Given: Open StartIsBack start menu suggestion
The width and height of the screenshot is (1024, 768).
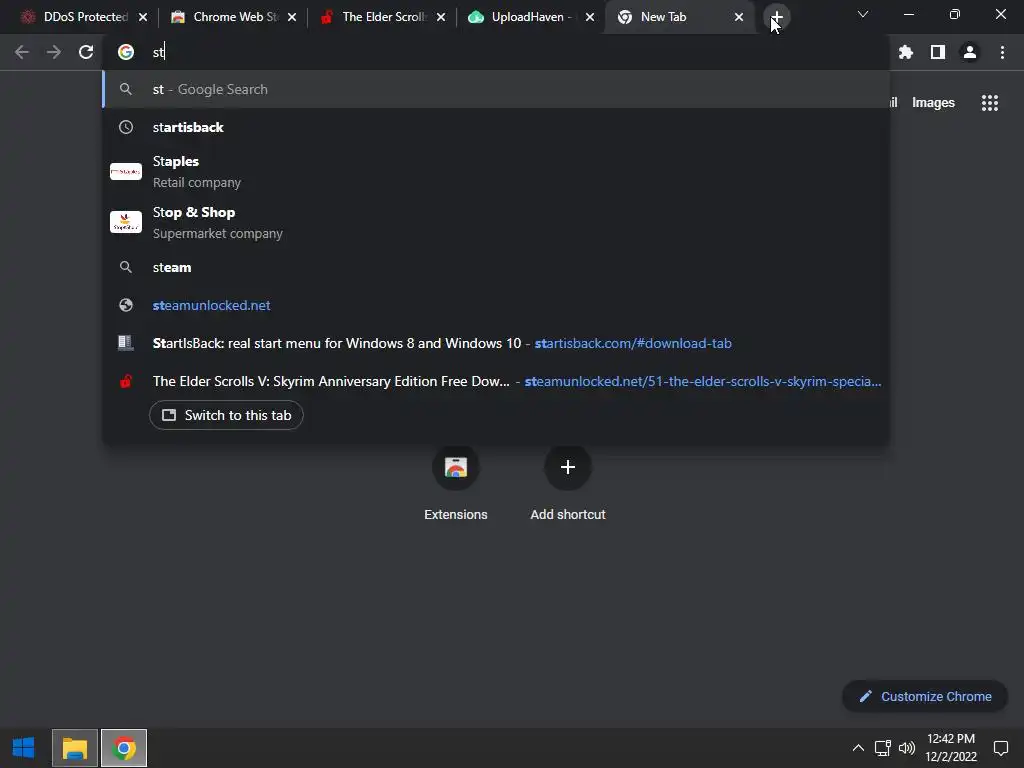Looking at the screenshot, I should [496, 343].
